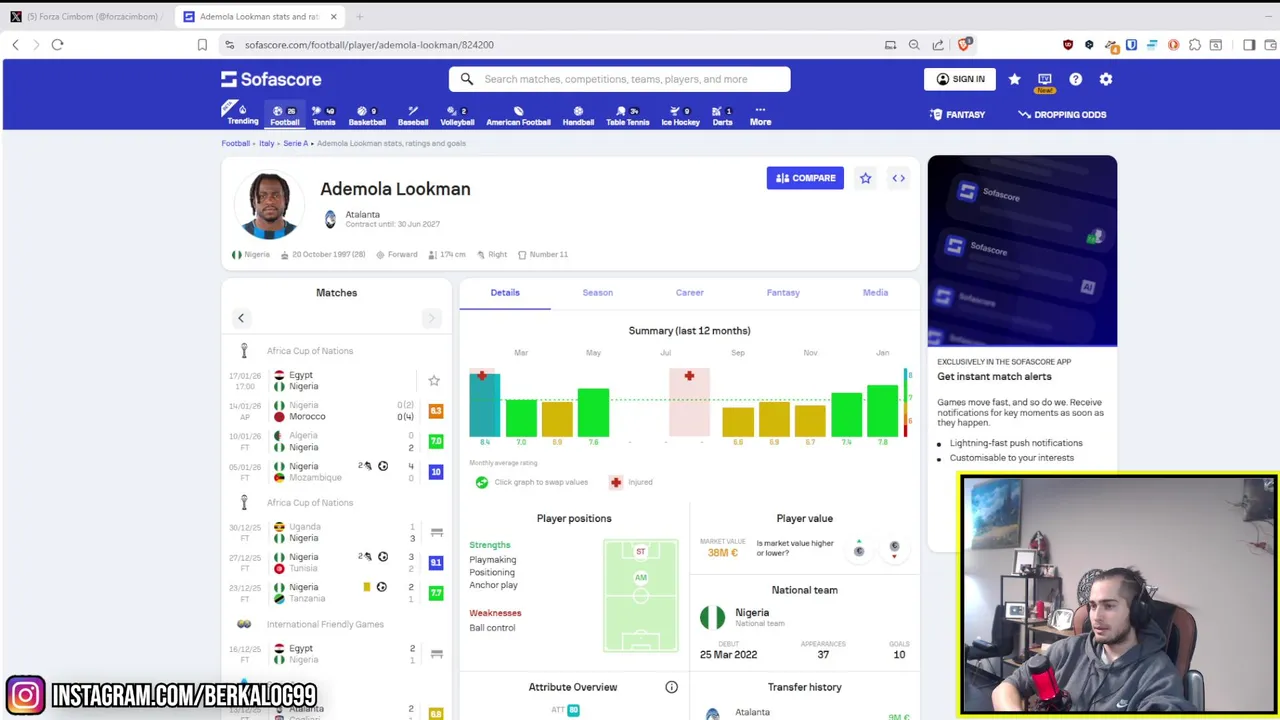Vote market value lower
Viewport: 1280px width, 720px height.
coord(894,549)
